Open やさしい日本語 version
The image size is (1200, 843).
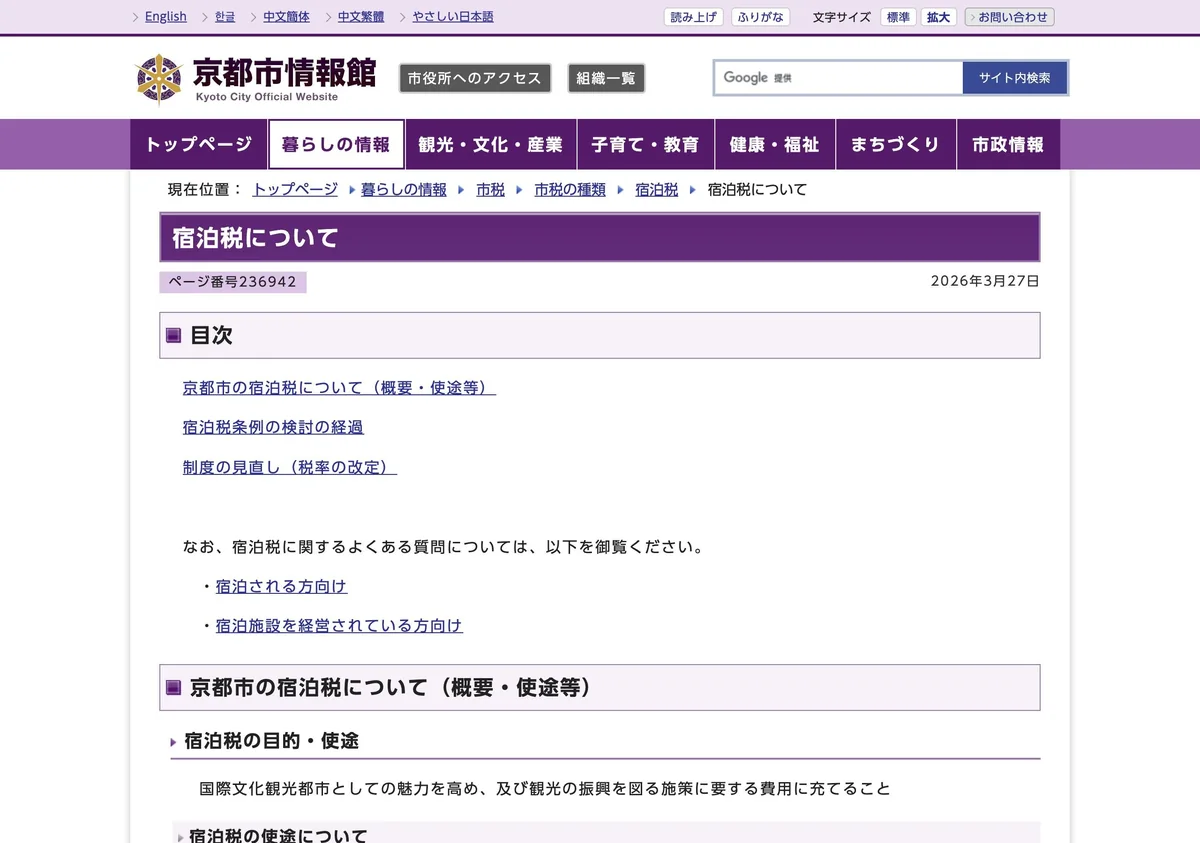coord(453,17)
